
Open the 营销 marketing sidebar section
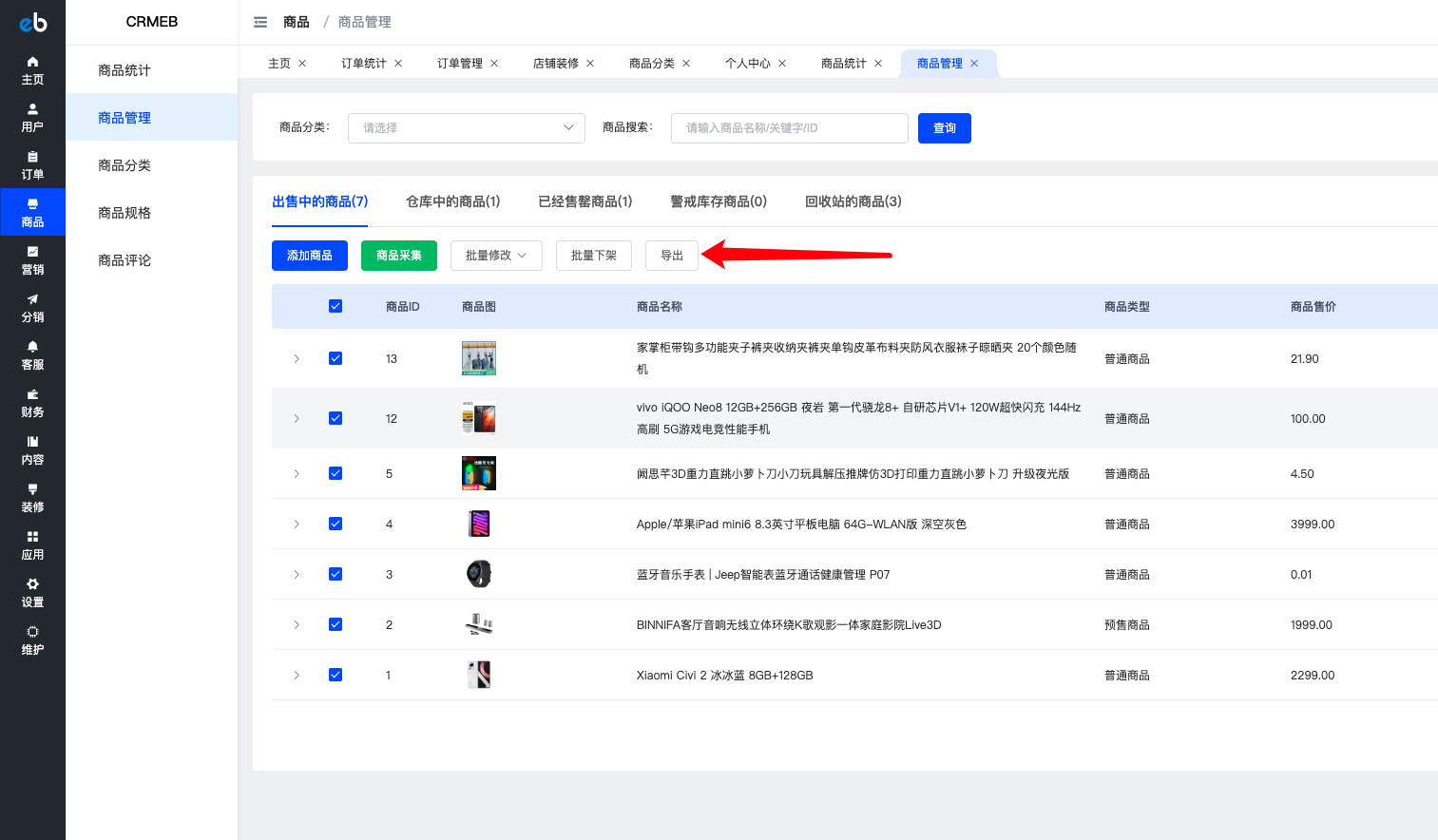pos(32,260)
